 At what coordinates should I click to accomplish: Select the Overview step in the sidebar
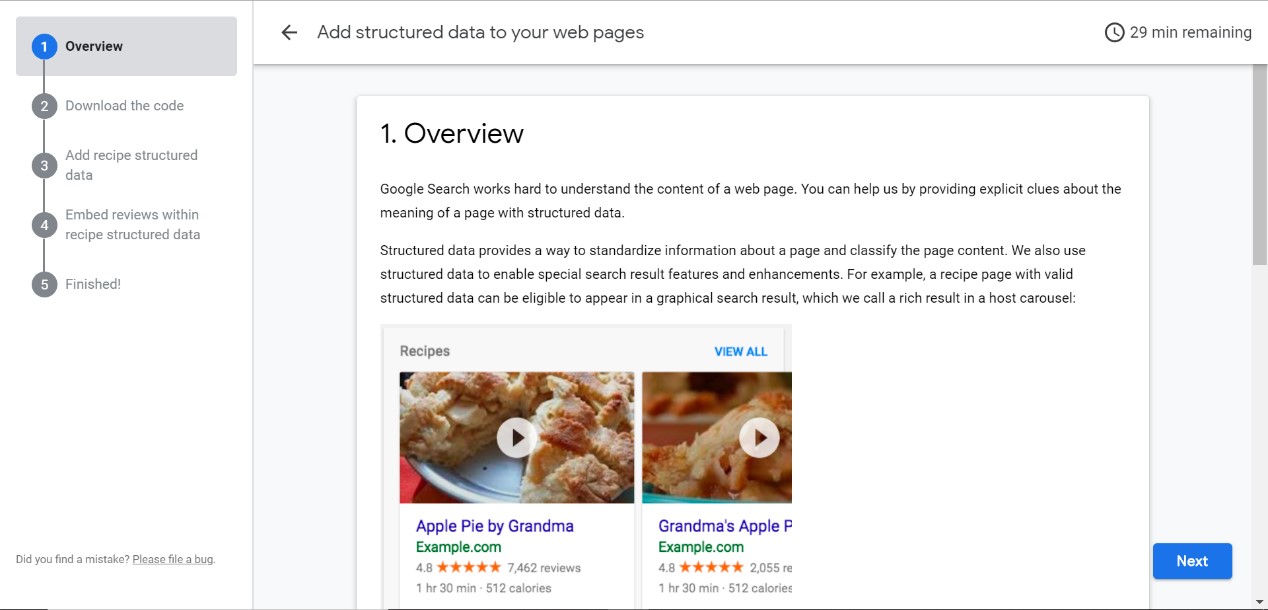(94, 46)
